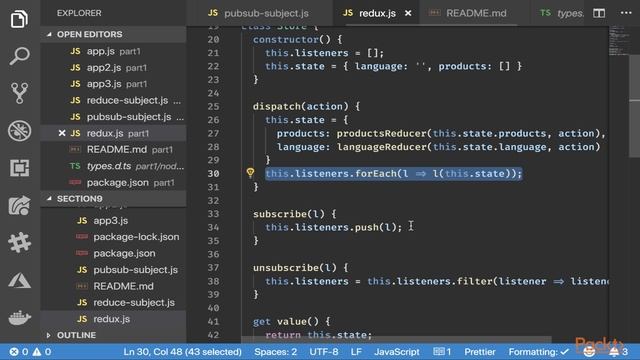Click the highlighted listeners.forEach line
Screen dimensions: 640x360
(x=393, y=173)
